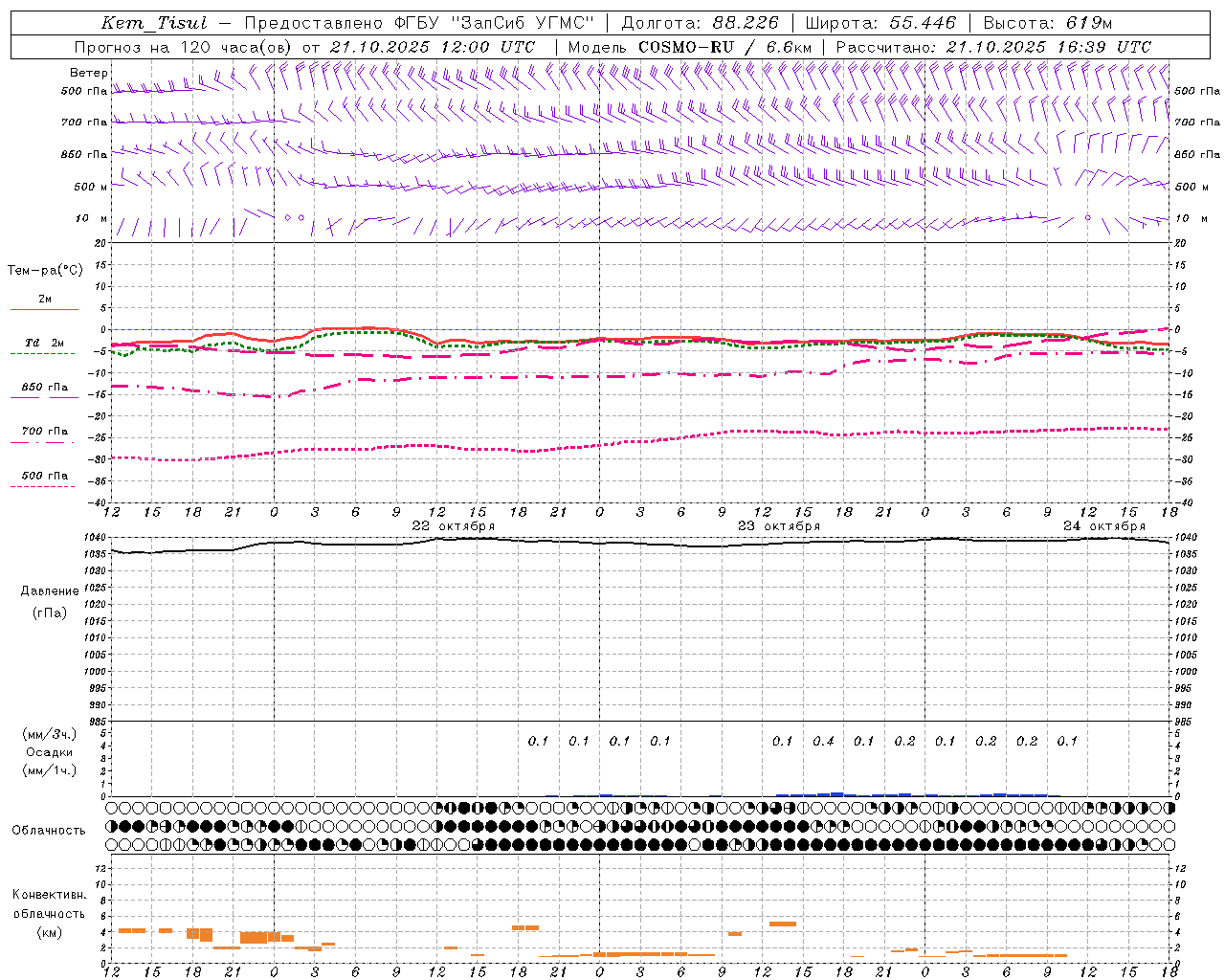1225x980 pixels.
Task: Click the orange convective bar near 5 km
Action: coord(783,924)
